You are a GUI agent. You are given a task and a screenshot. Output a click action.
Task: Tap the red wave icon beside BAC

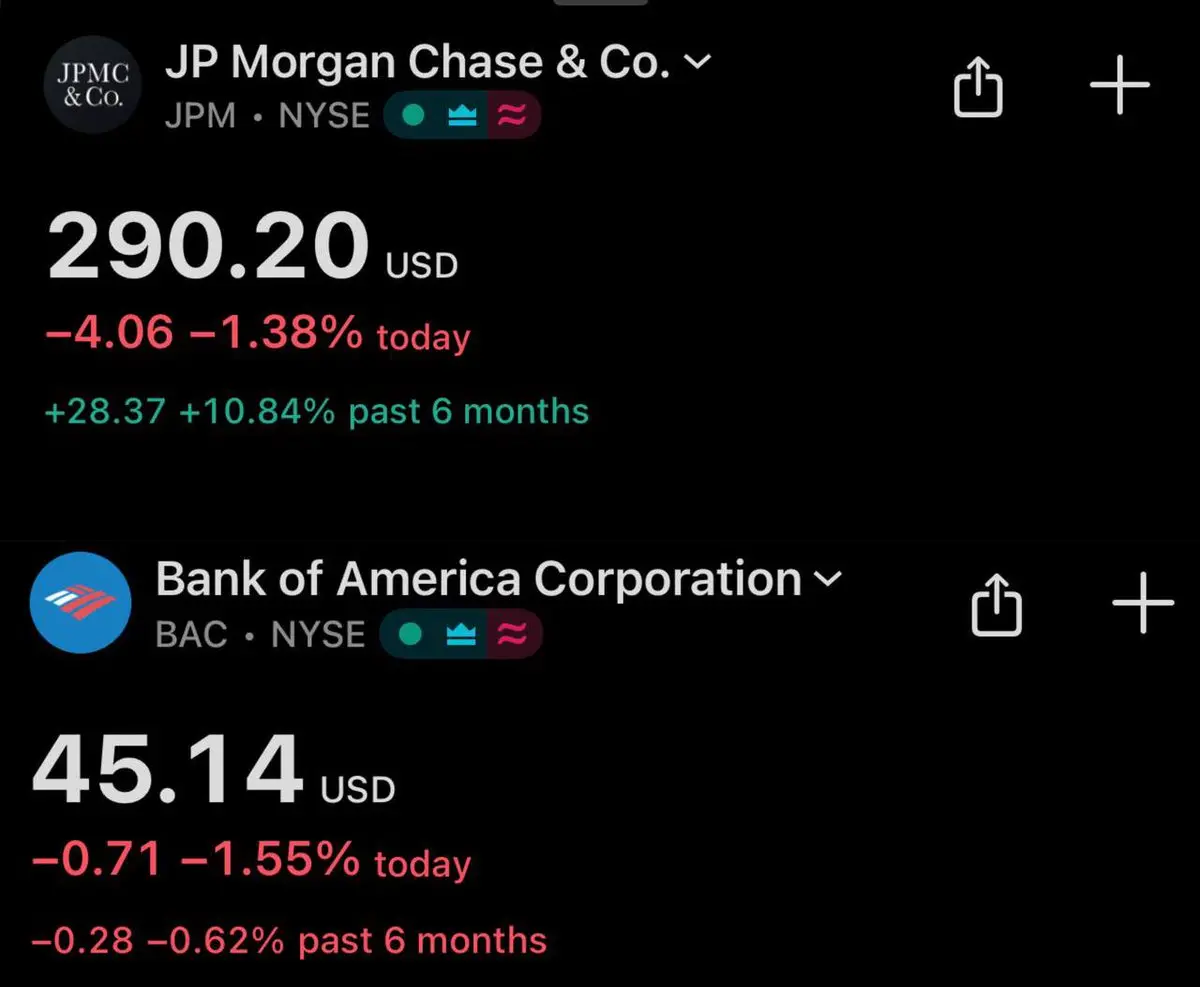(x=512, y=634)
